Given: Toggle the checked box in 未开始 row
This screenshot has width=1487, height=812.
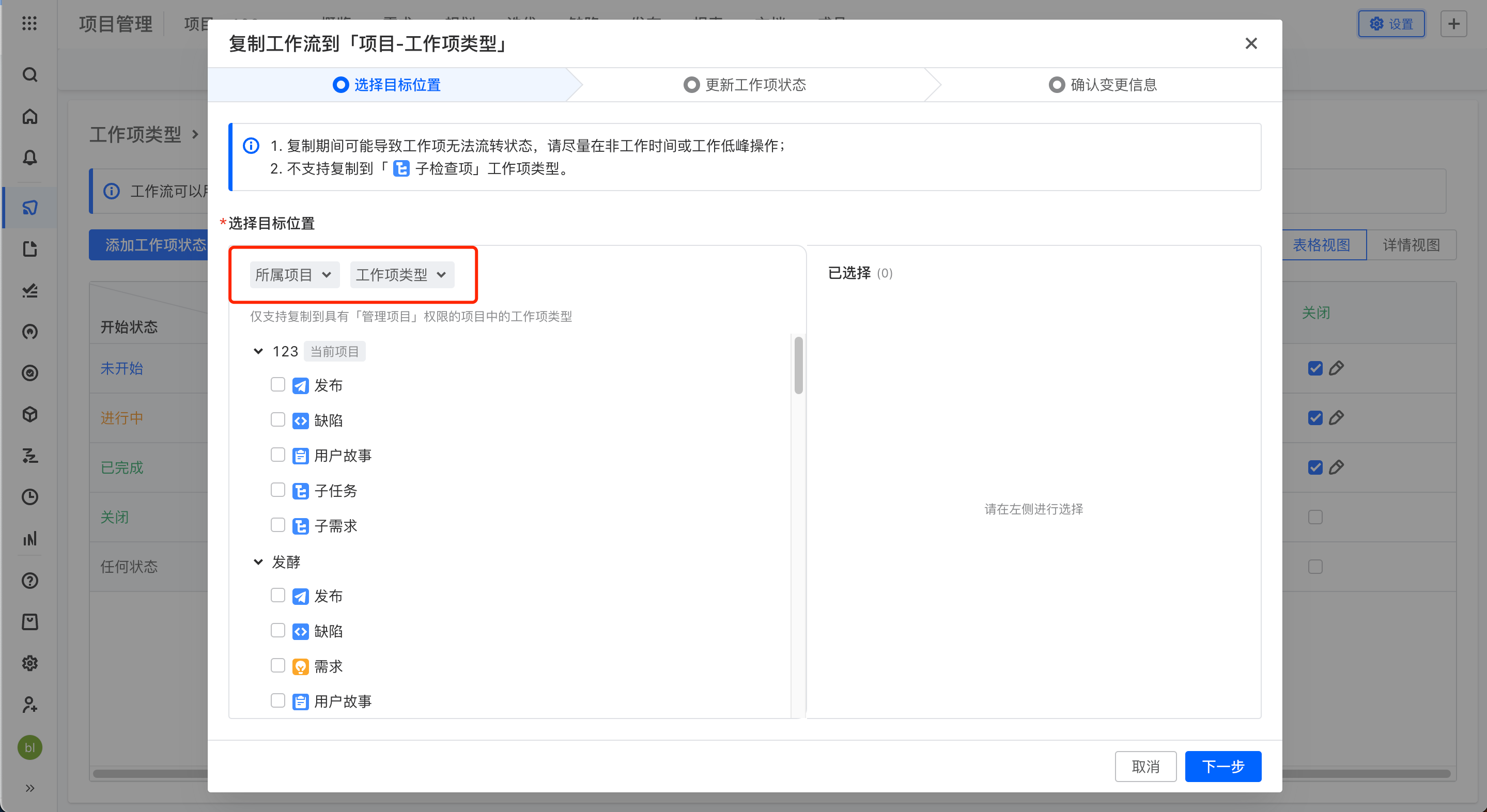Looking at the screenshot, I should [1315, 368].
